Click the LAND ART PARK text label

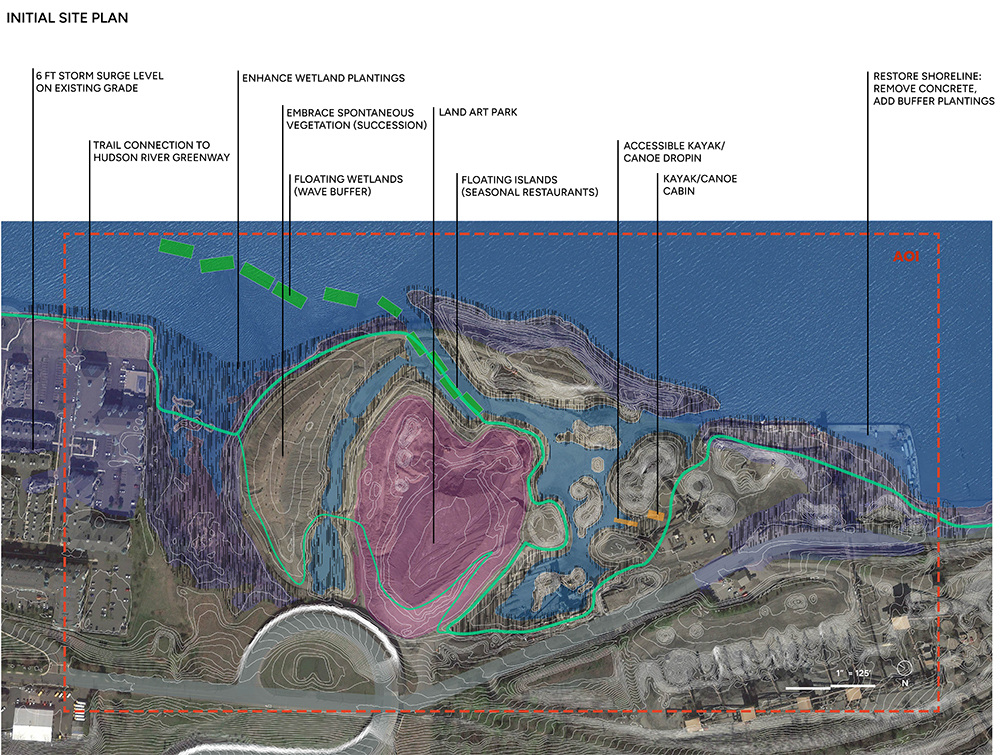[x=476, y=112]
